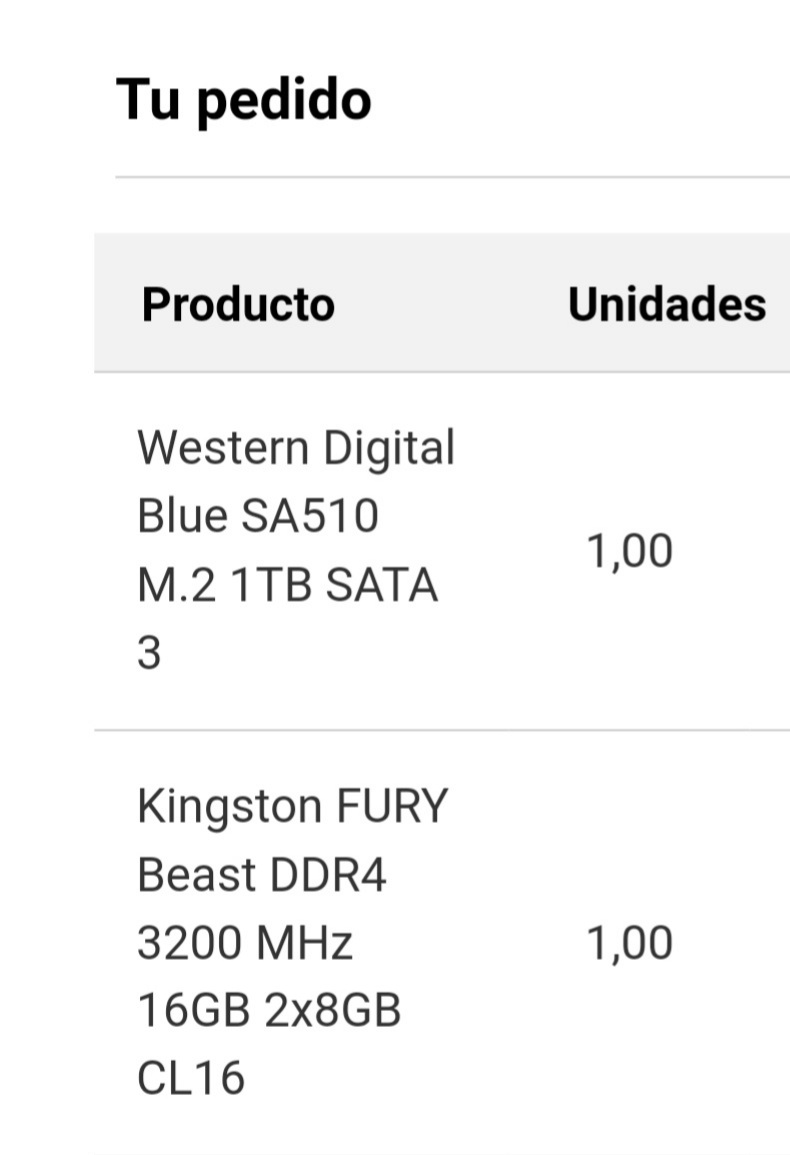Select the 1,00 units for Kingston memory

[x=629, y=943]
